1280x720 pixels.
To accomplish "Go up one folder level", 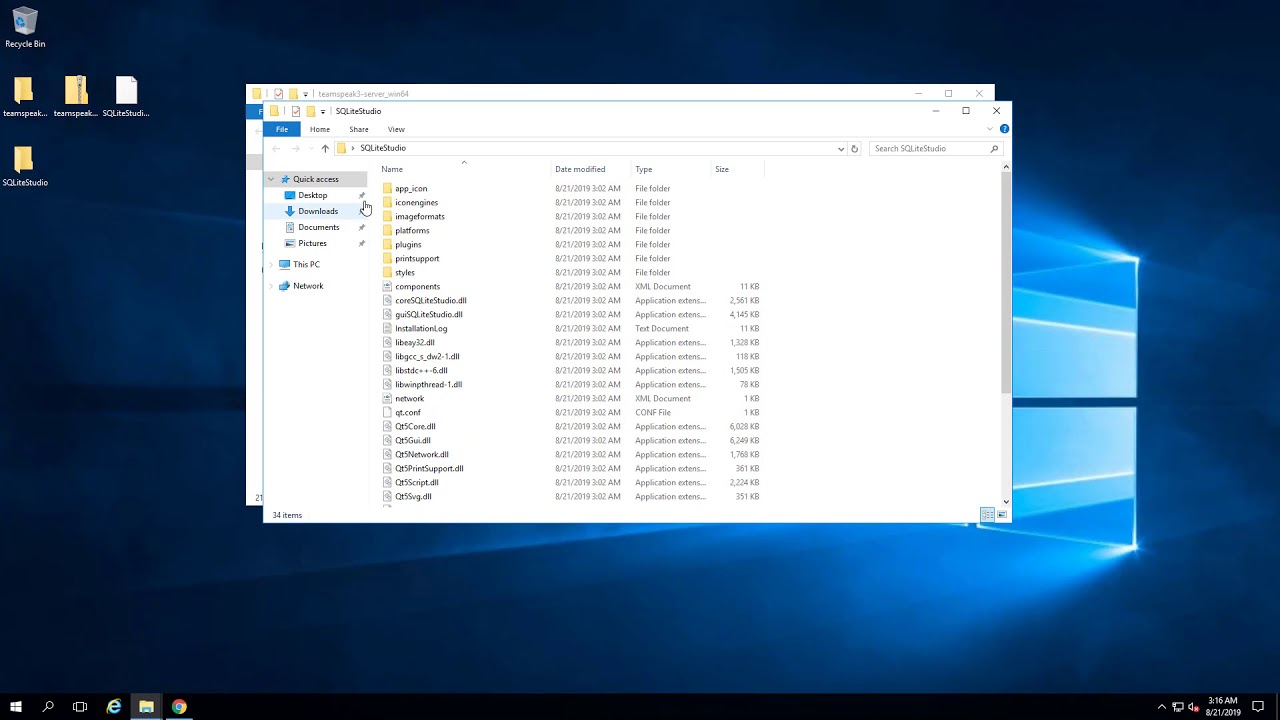I will tap(325, 148).
